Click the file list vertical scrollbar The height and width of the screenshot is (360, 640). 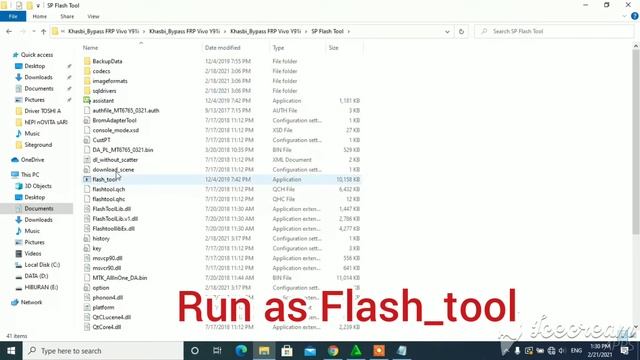point(636,141)
